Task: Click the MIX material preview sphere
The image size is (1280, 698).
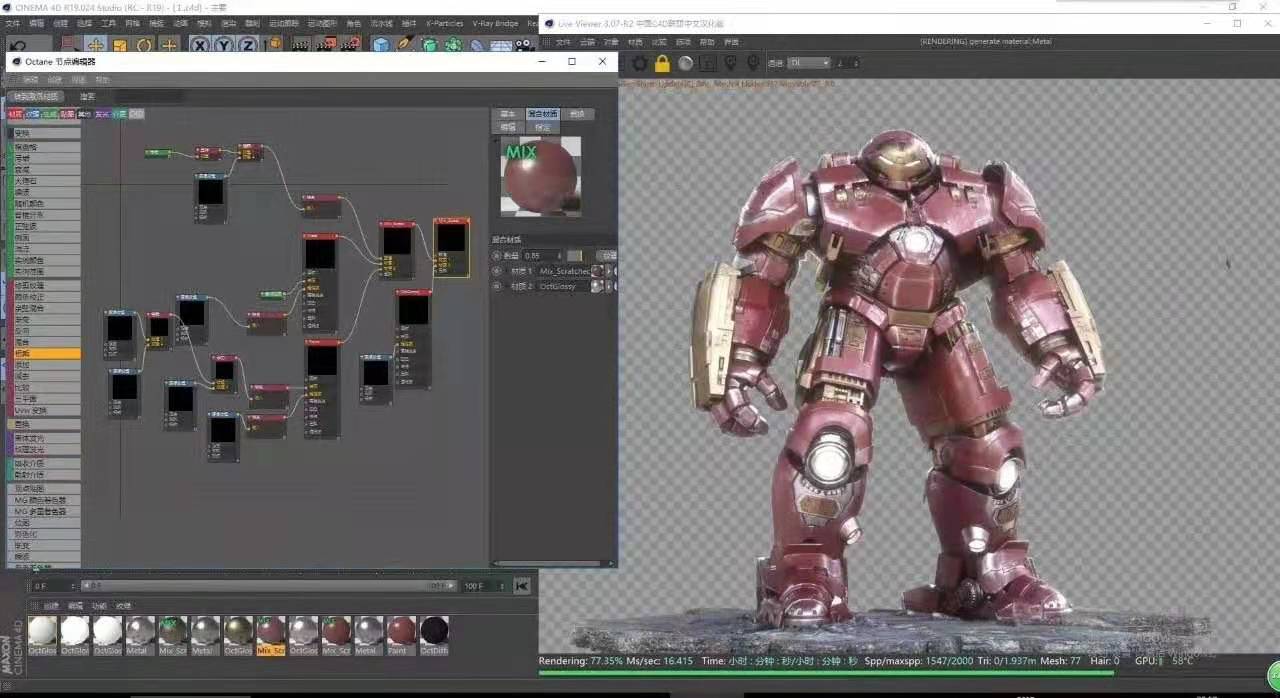Action: [541, 176]
